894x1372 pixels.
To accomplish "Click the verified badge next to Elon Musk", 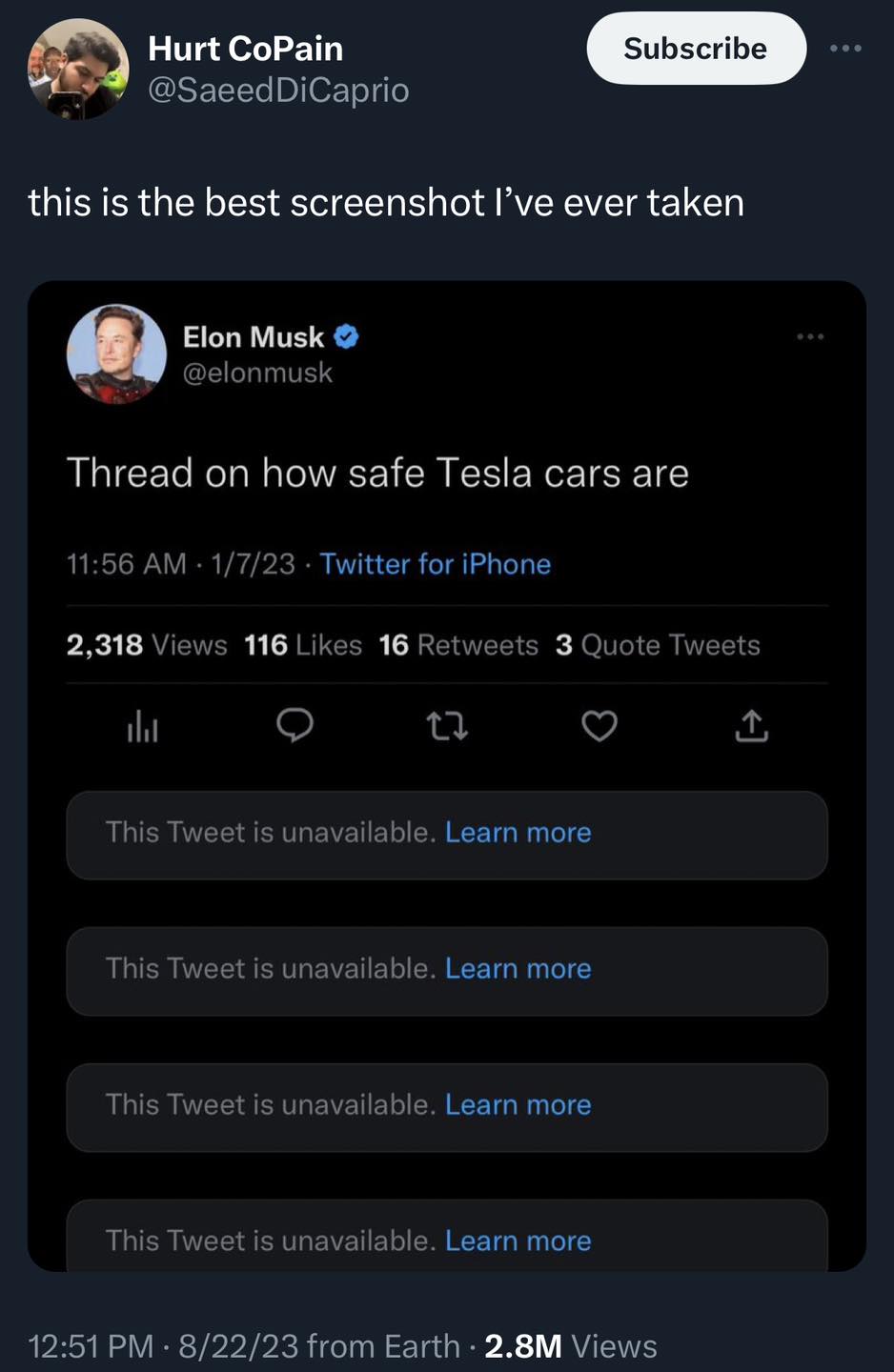I will (346, 335).
